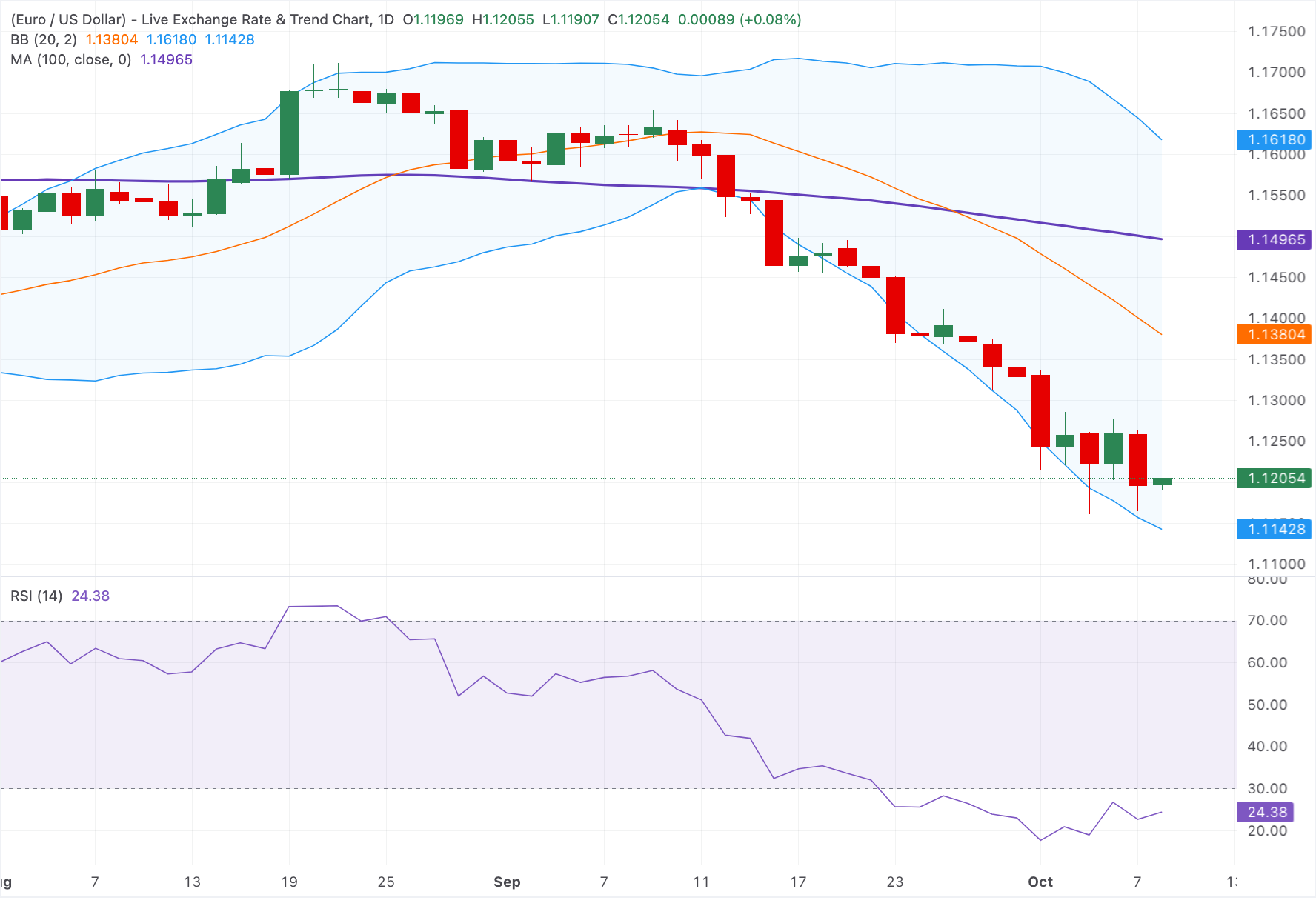This screenshot has height=906, width=1316.
Task: Click the change value 0.00089 (+0.08%)
Action: [740, 20]
